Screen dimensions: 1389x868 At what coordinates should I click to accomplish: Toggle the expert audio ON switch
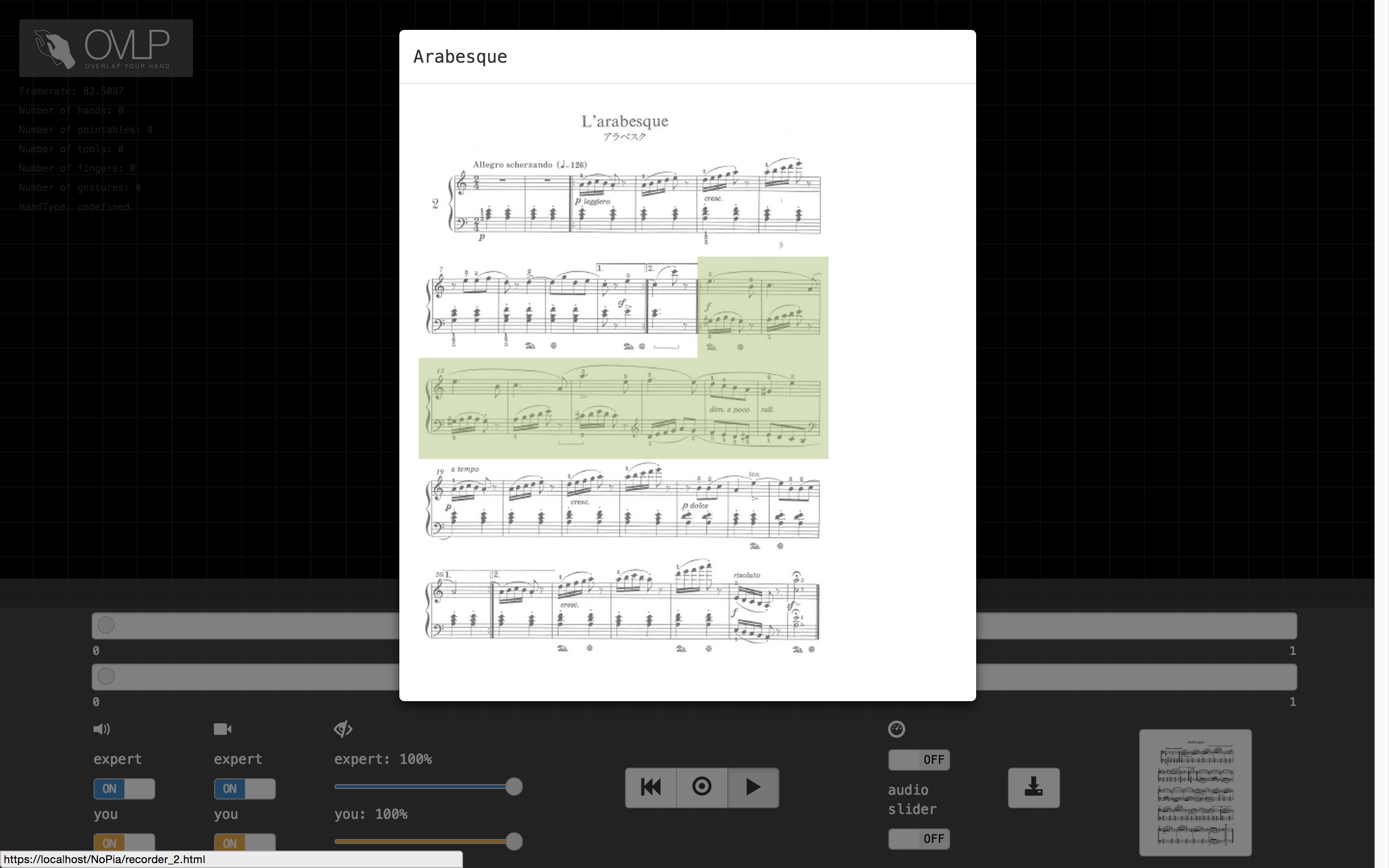point(124,789)
